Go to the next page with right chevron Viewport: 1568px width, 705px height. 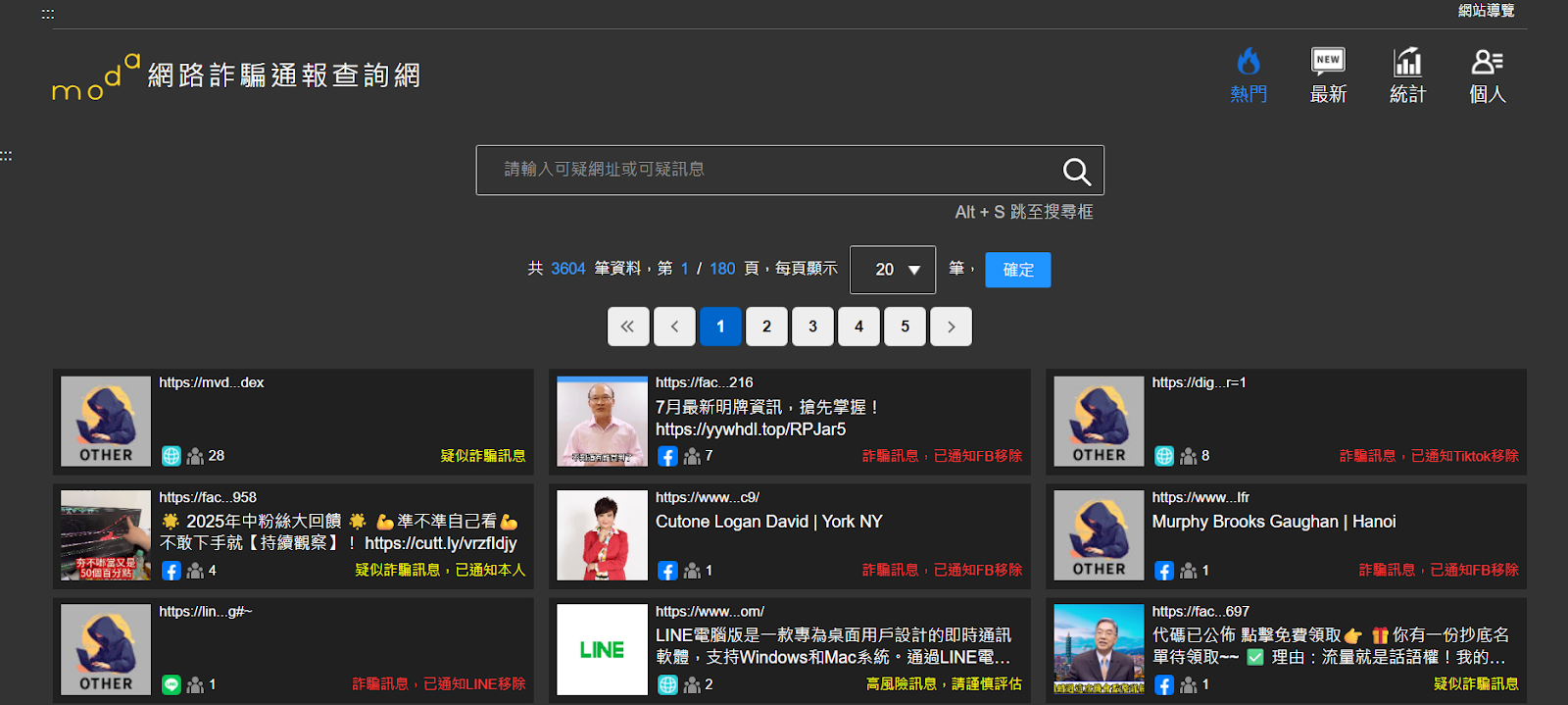click(x=951, y=327)
